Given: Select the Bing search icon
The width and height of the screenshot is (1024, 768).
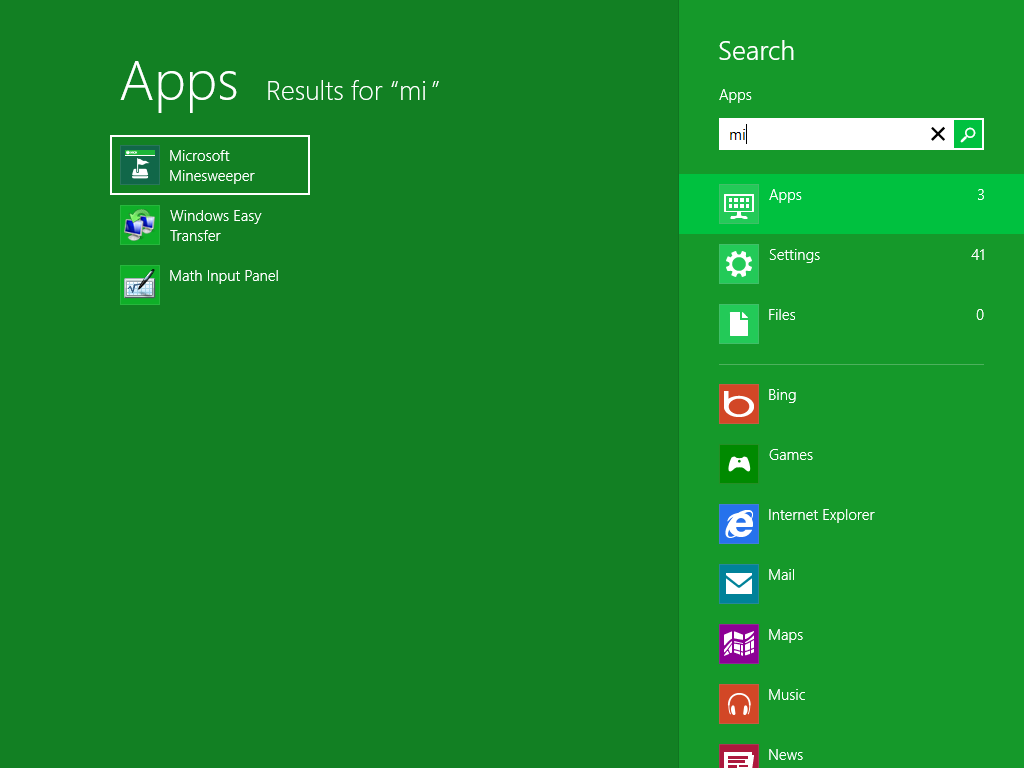Looking at the screenshot, I should 739,404.
